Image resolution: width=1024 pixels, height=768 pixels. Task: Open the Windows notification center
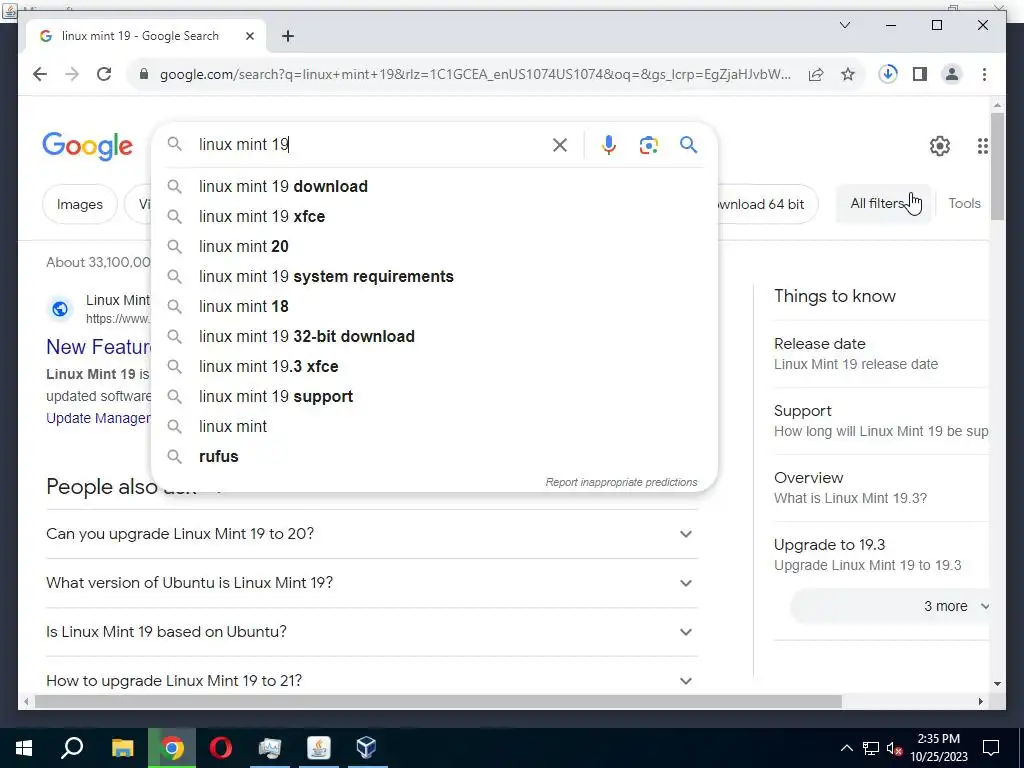[x=991, y=748]
